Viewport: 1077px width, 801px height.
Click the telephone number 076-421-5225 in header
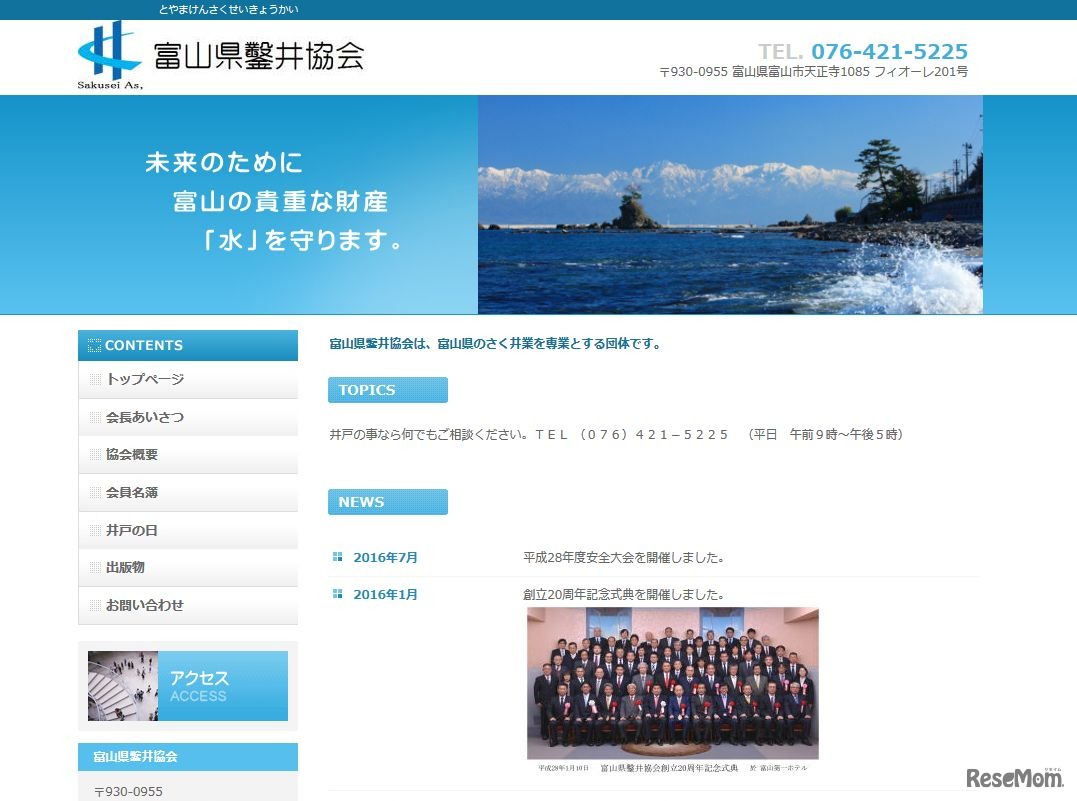tap(889, 51)
